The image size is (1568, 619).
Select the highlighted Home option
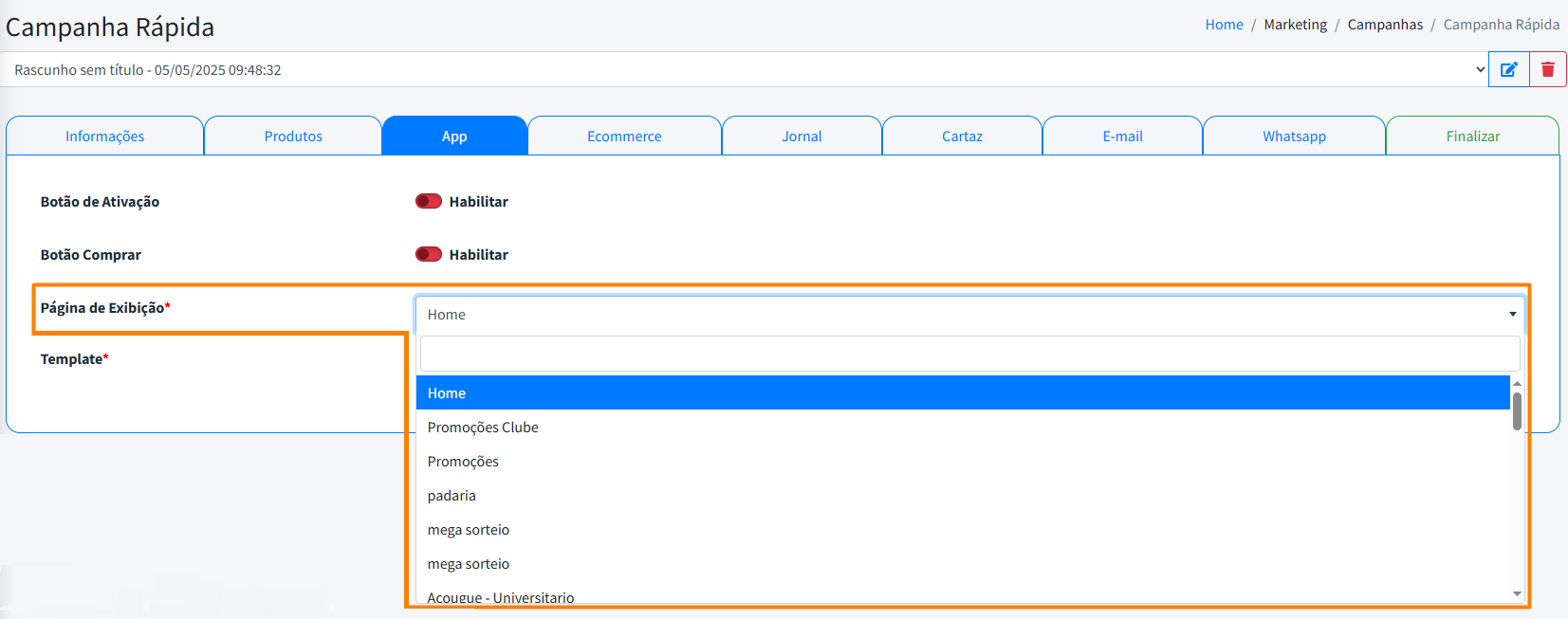click(447, 393)
